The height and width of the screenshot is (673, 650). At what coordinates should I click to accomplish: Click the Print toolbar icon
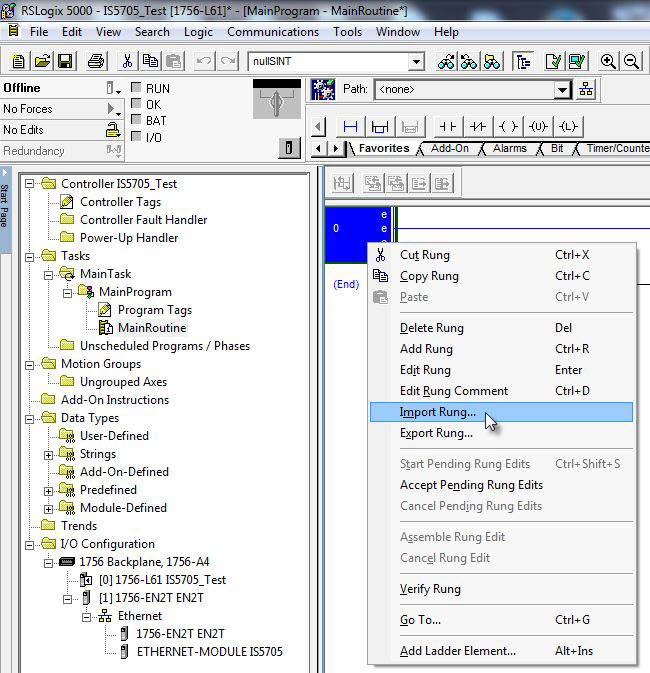click(x=96, y=62)
